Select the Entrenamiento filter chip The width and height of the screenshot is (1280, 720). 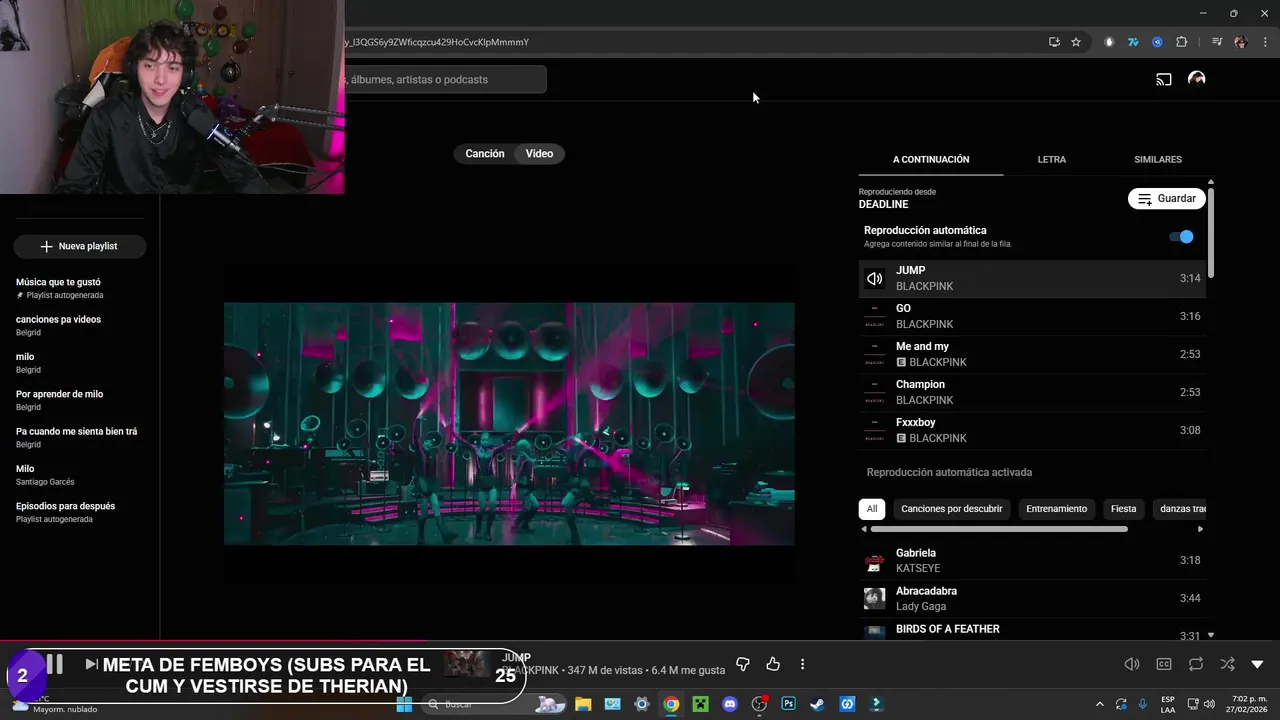click(1057, 509)
